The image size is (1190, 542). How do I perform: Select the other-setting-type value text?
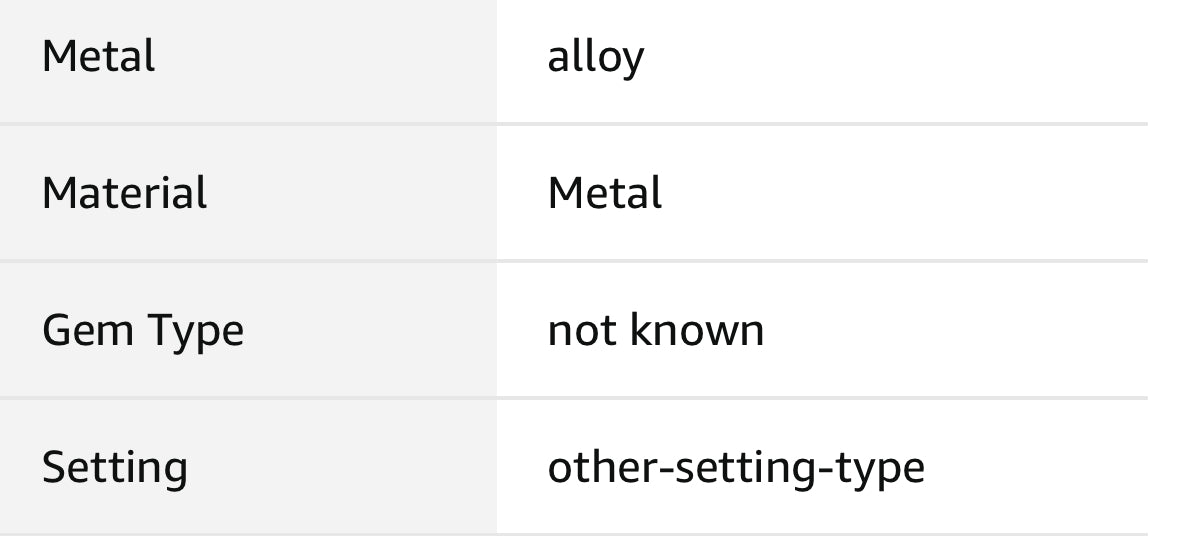click(735, 468)
